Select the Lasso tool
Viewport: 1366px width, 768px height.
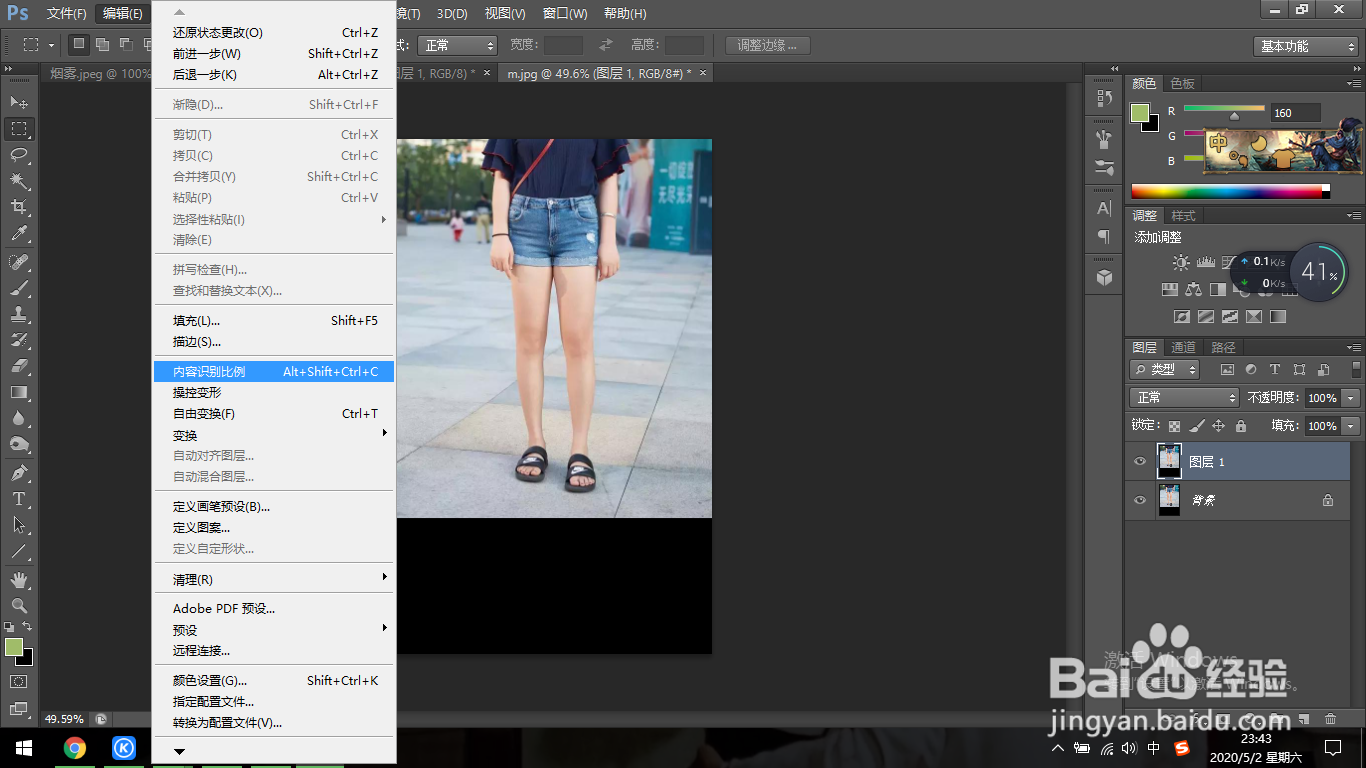19,155
